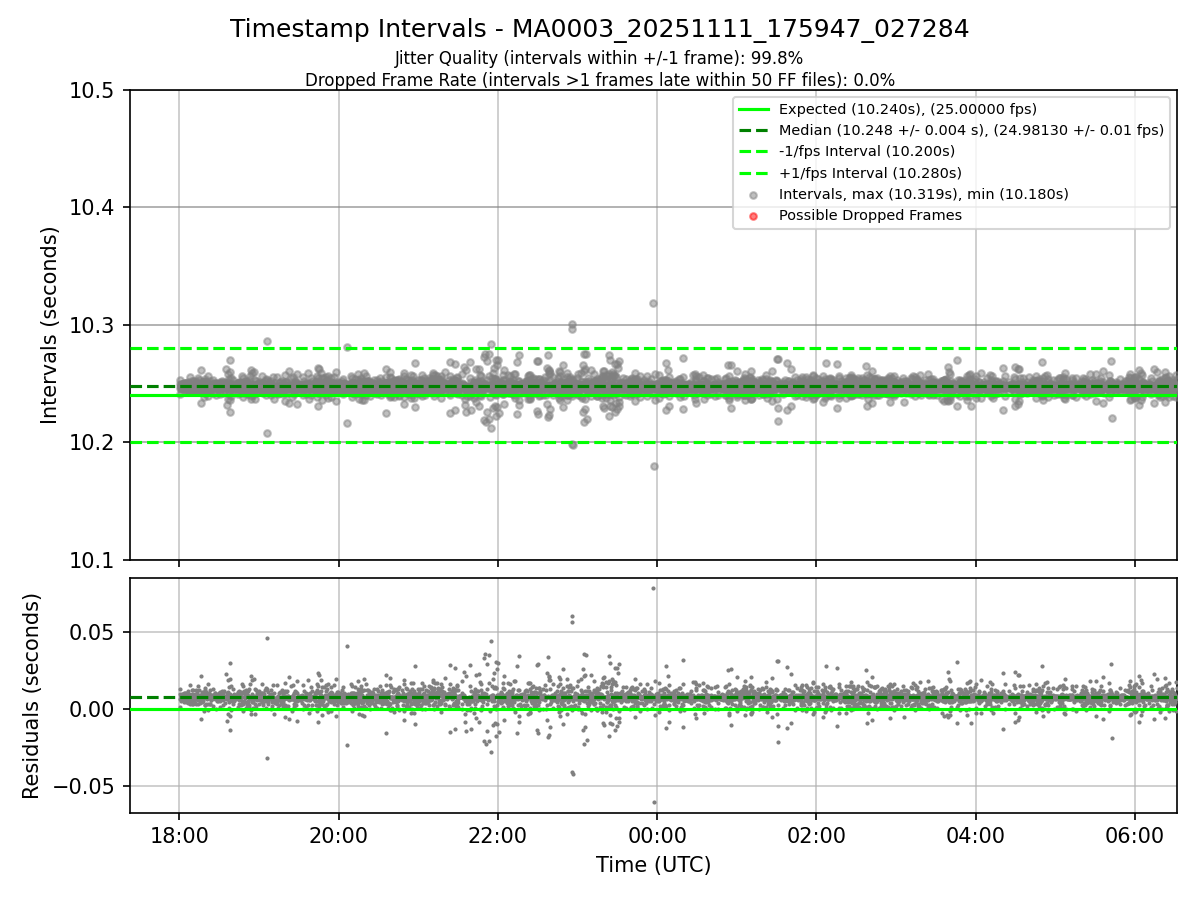Click the 'Residuals (seconds)' y-axis label
1200x900 pixels.
tap(32, 696)
